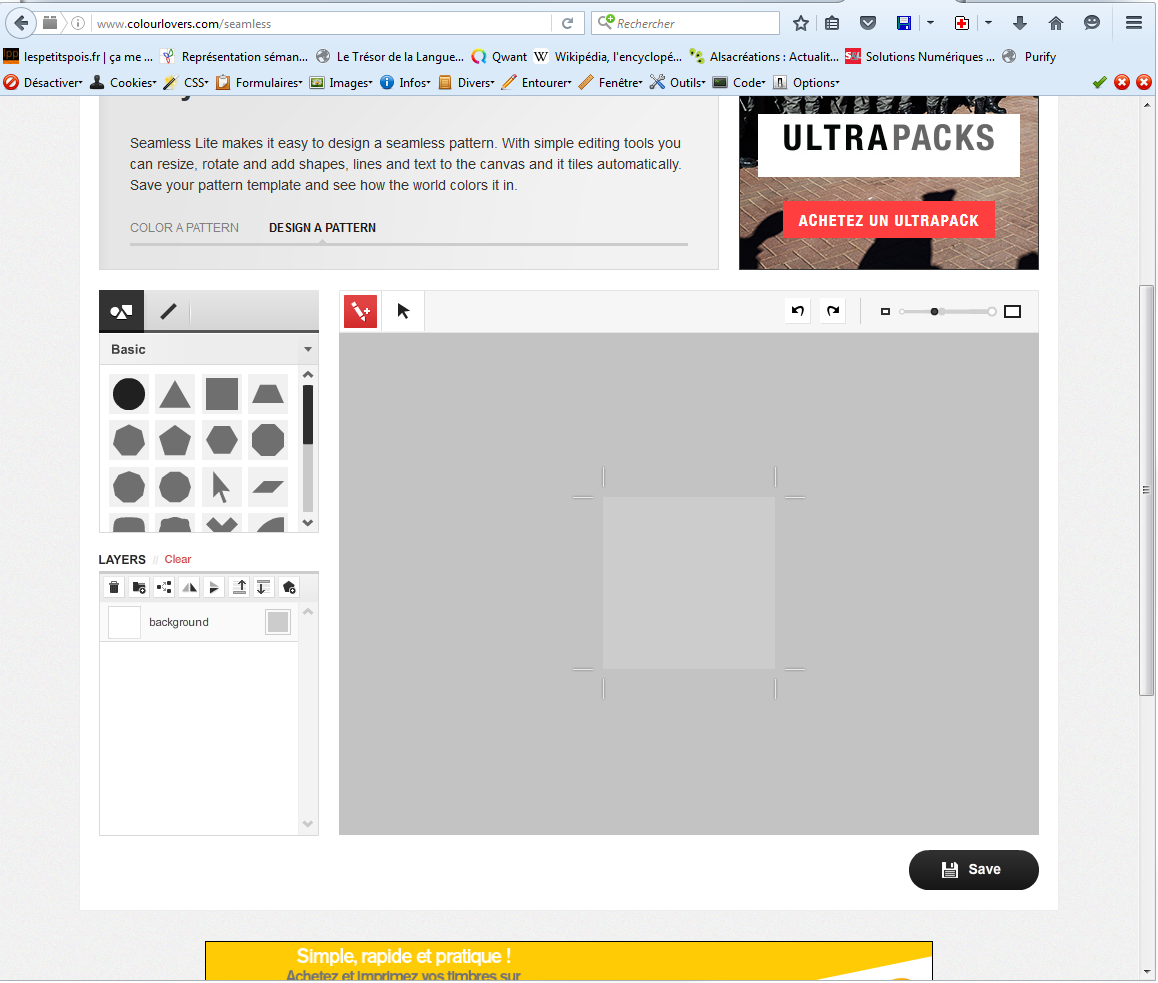Bring layer forward with up-arrow icon

(x=239, y=587)
